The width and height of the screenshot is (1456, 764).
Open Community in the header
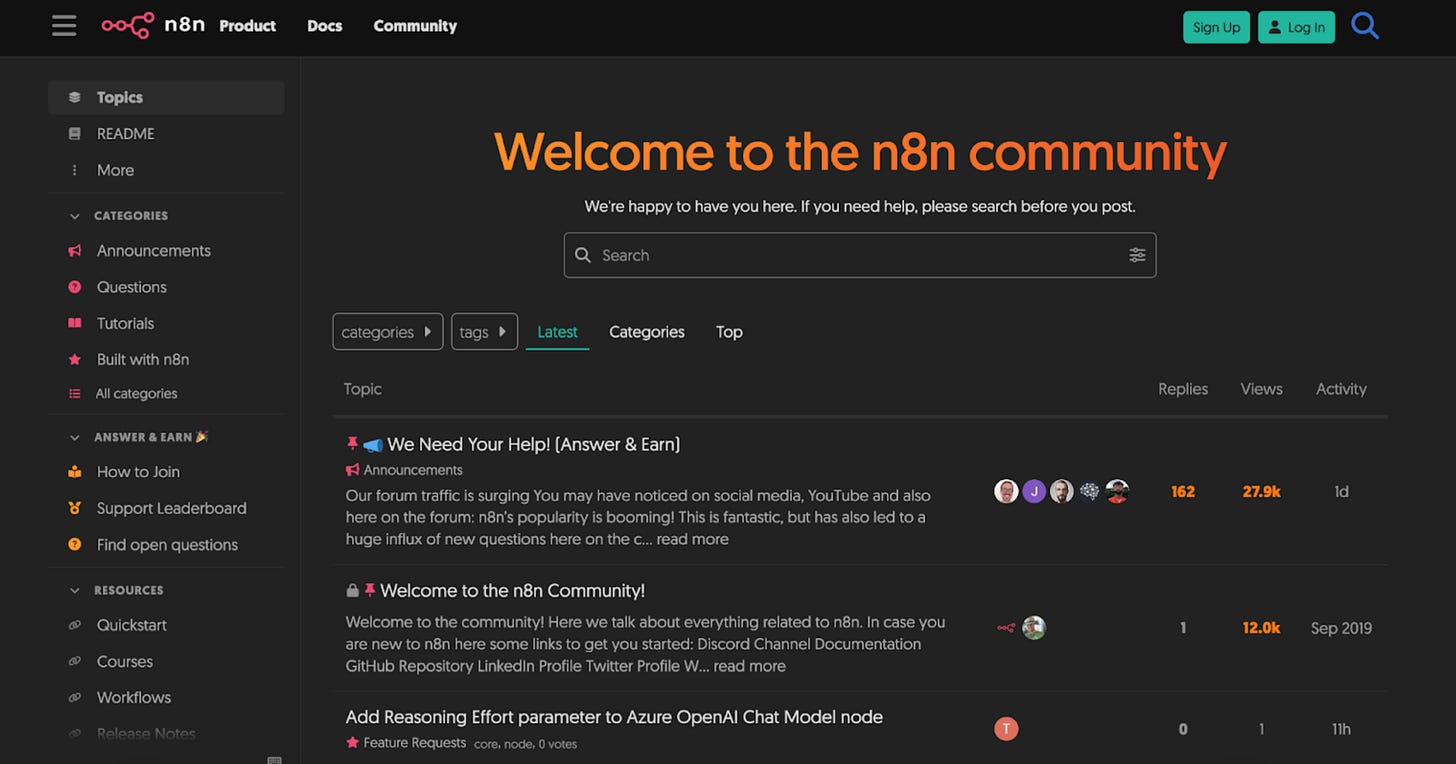pyautogui.click(x=415, y=26)
